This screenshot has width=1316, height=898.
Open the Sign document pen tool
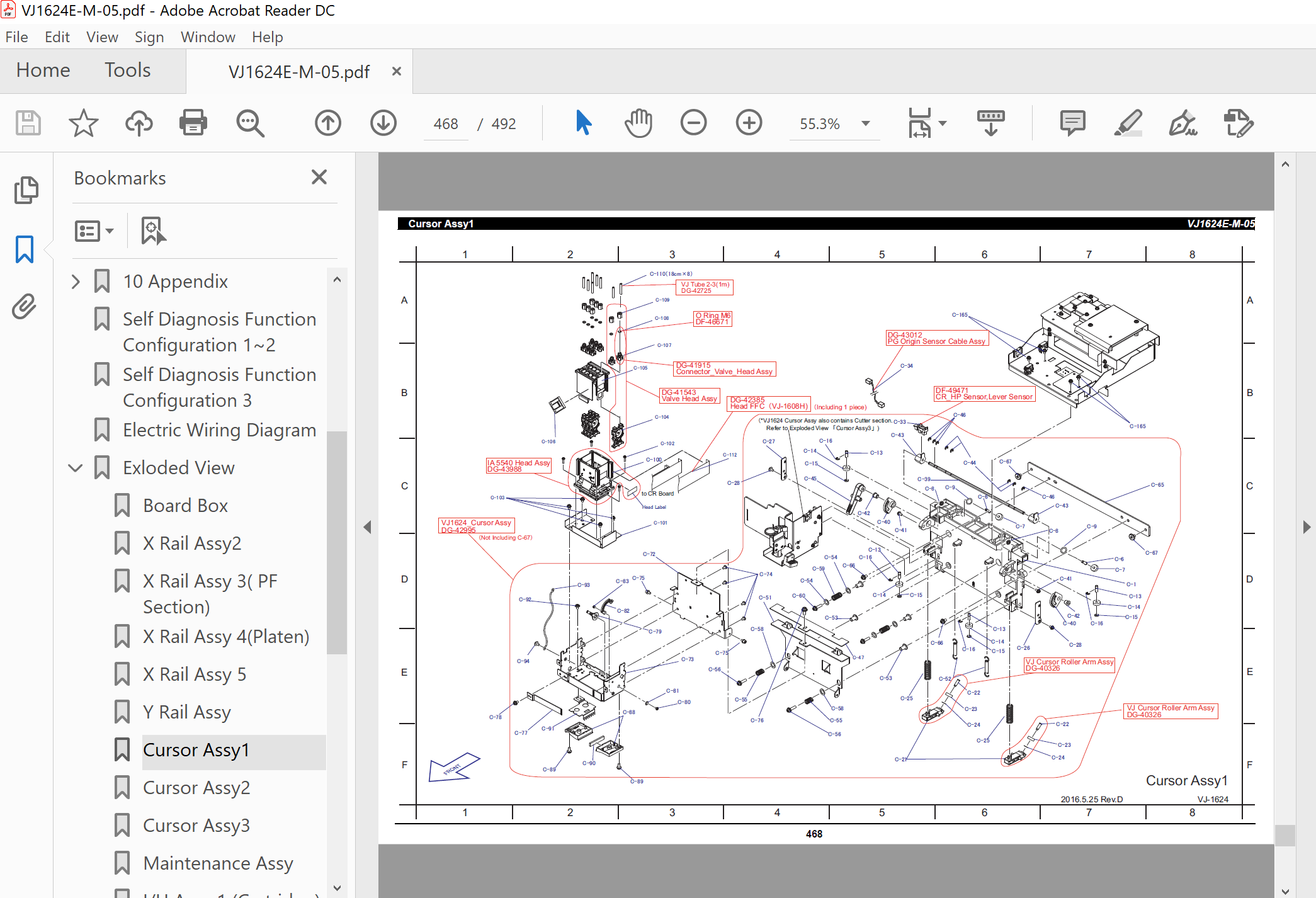[1183, 123]
